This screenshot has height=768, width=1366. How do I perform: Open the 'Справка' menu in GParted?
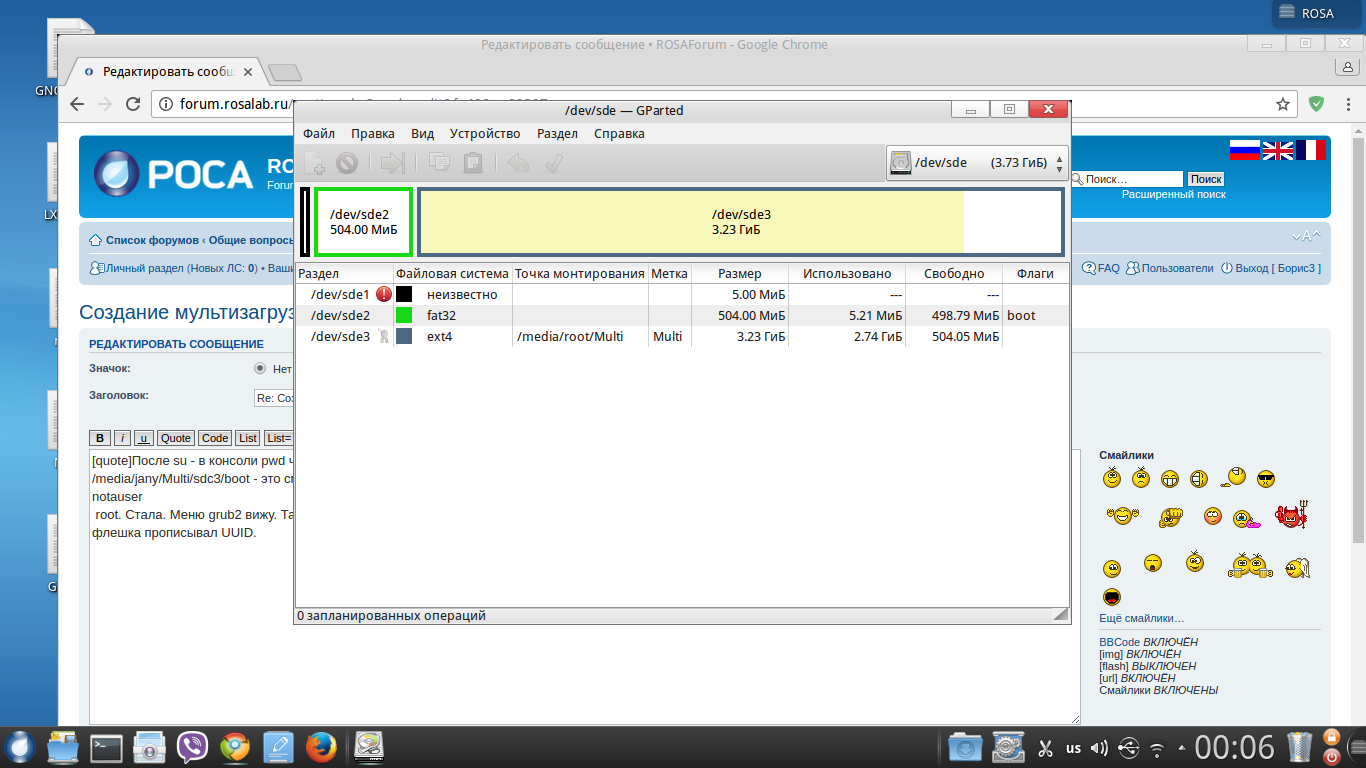tap(619, 133)
